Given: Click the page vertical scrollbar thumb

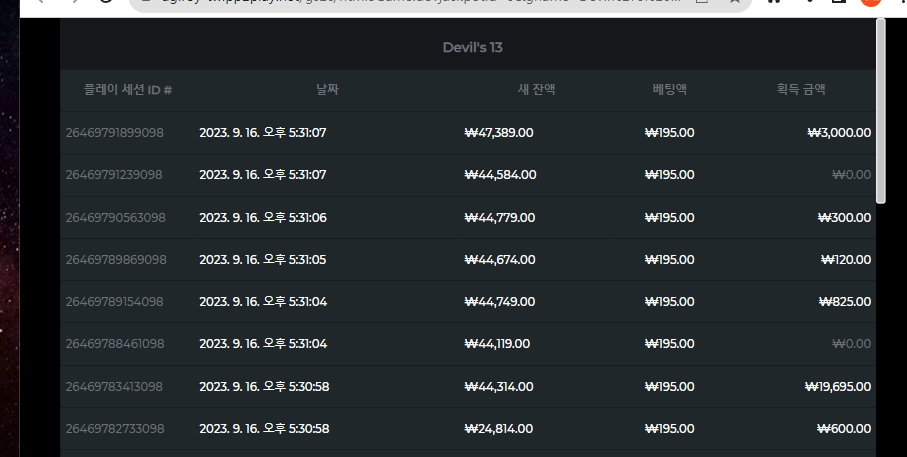Looking at the screenshot, I should (x=881, y=110).
